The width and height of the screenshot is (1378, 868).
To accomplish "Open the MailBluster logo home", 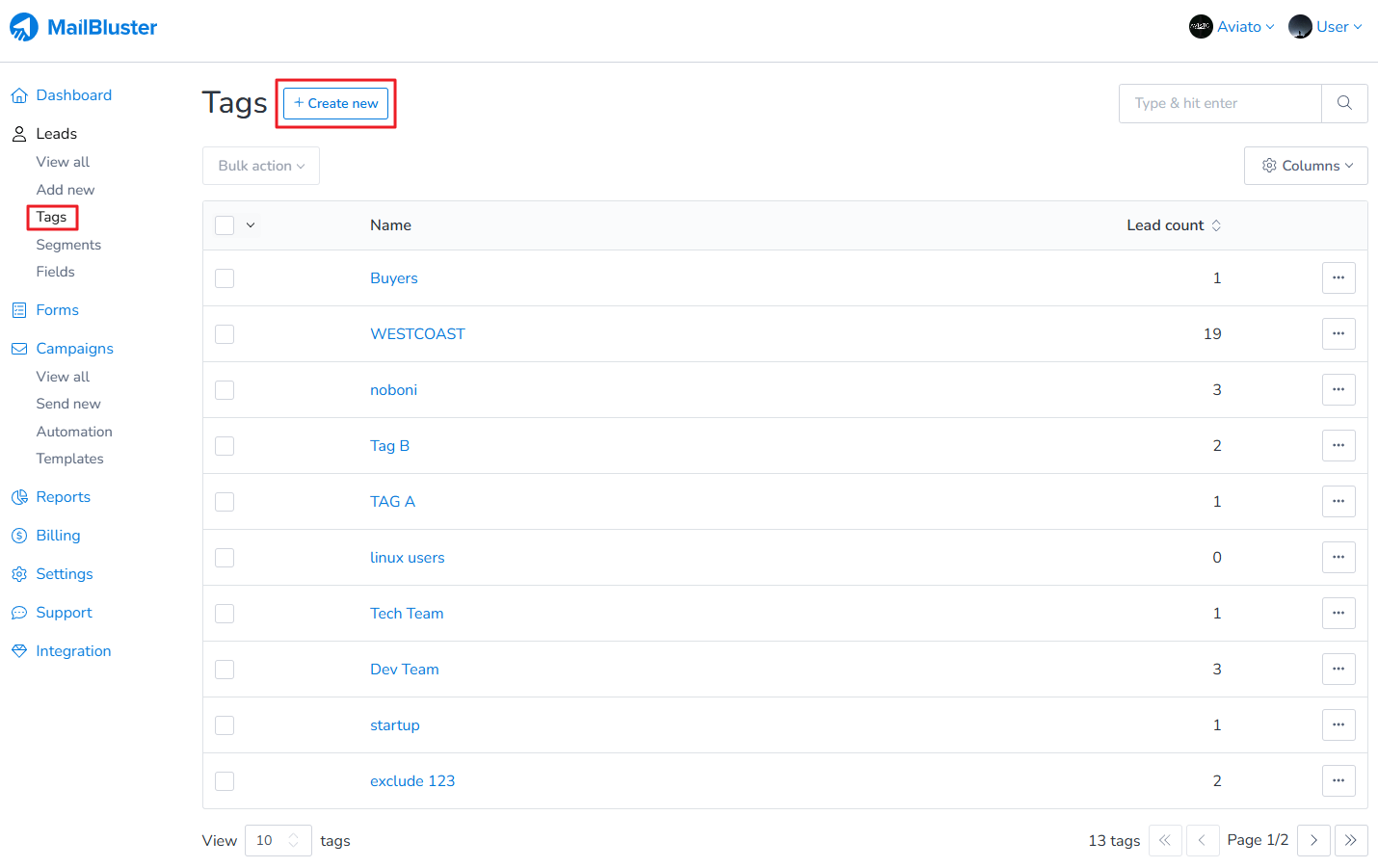I will (x=84, y=27).
